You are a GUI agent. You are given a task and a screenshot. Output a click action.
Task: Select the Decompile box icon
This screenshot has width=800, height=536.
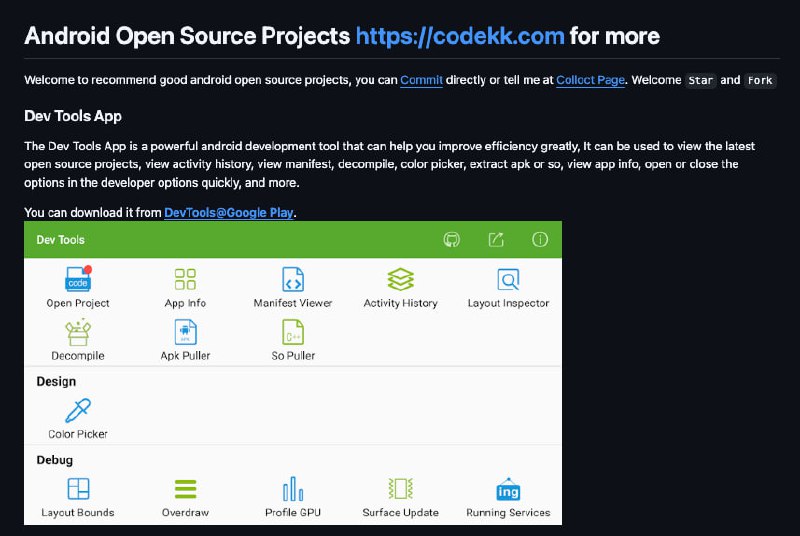[x=78, y=333]
